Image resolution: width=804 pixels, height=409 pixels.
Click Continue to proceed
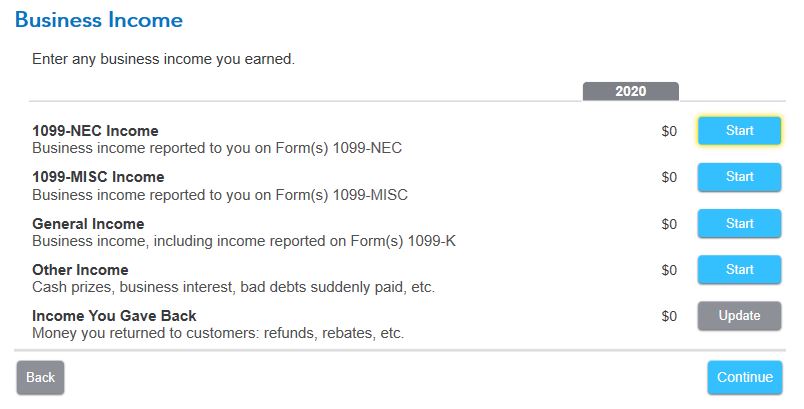click(x=745, y=377)
